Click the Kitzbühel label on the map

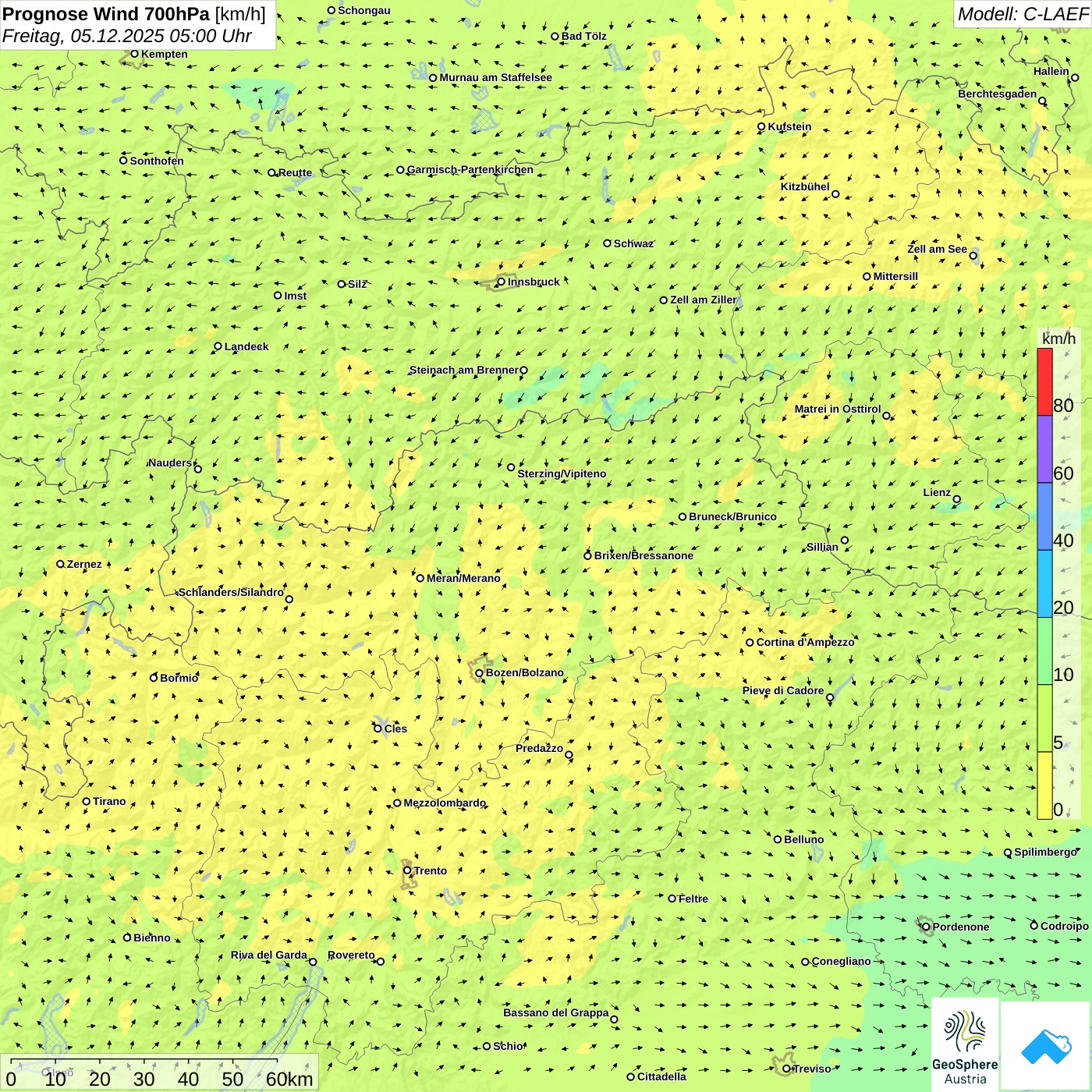pos(805,186)
